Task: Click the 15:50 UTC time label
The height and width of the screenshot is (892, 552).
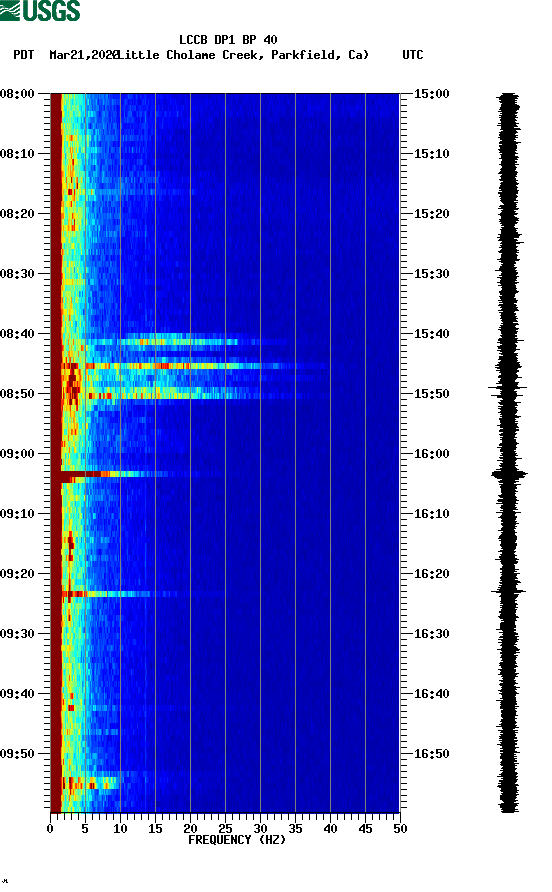Action: tap(431, 394)
